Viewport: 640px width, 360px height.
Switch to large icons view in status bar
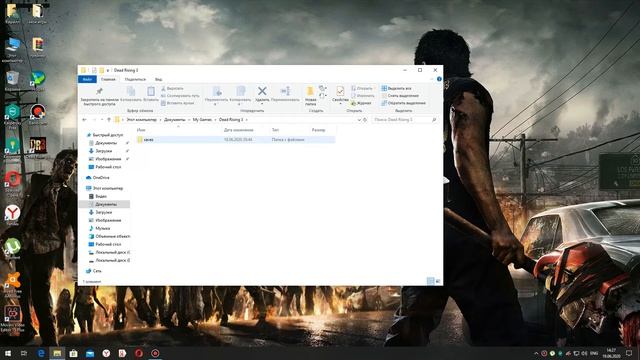click(438, 281)
